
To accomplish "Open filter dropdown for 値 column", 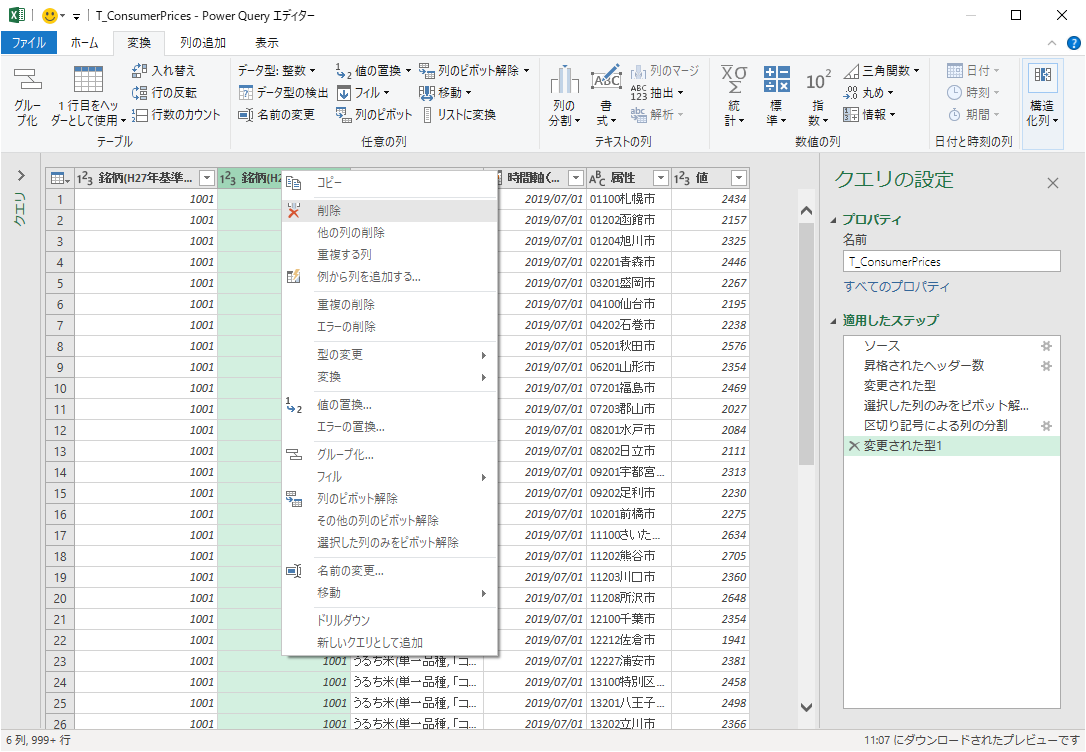I will (x=738, y=178).
